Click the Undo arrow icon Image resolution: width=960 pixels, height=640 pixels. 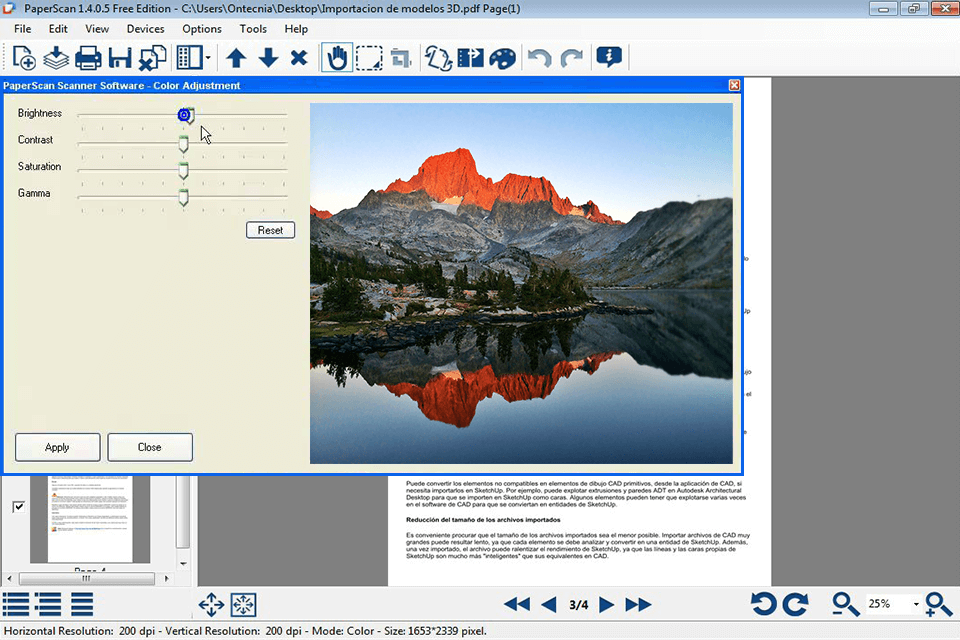(538, 57)
